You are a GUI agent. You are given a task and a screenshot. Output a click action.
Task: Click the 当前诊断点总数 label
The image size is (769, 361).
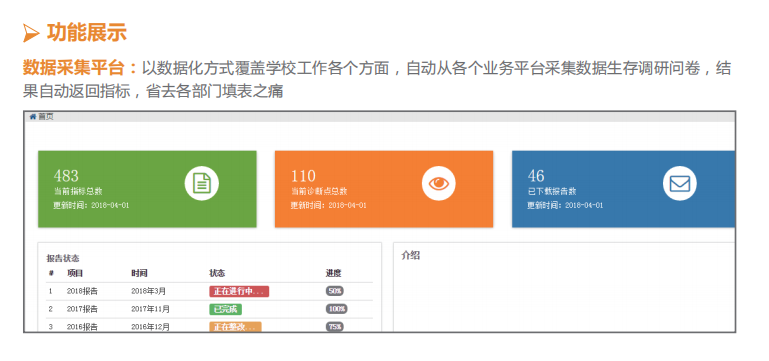(x=319, y=191)
